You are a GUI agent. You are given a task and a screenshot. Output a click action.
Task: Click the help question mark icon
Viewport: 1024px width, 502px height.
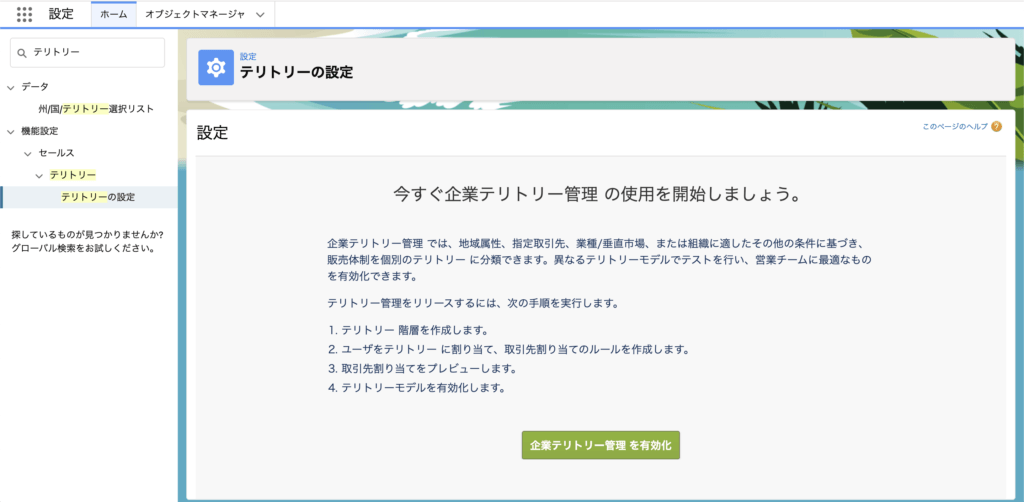click(996, 127)
